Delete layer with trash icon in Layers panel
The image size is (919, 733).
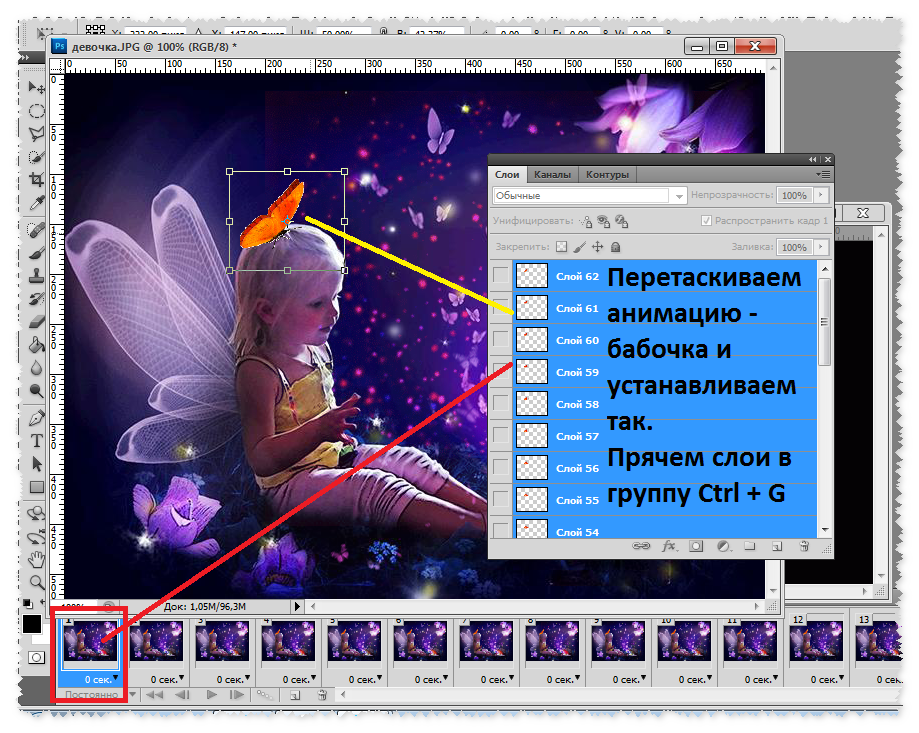pyautogui.click(x=804, y=546)
